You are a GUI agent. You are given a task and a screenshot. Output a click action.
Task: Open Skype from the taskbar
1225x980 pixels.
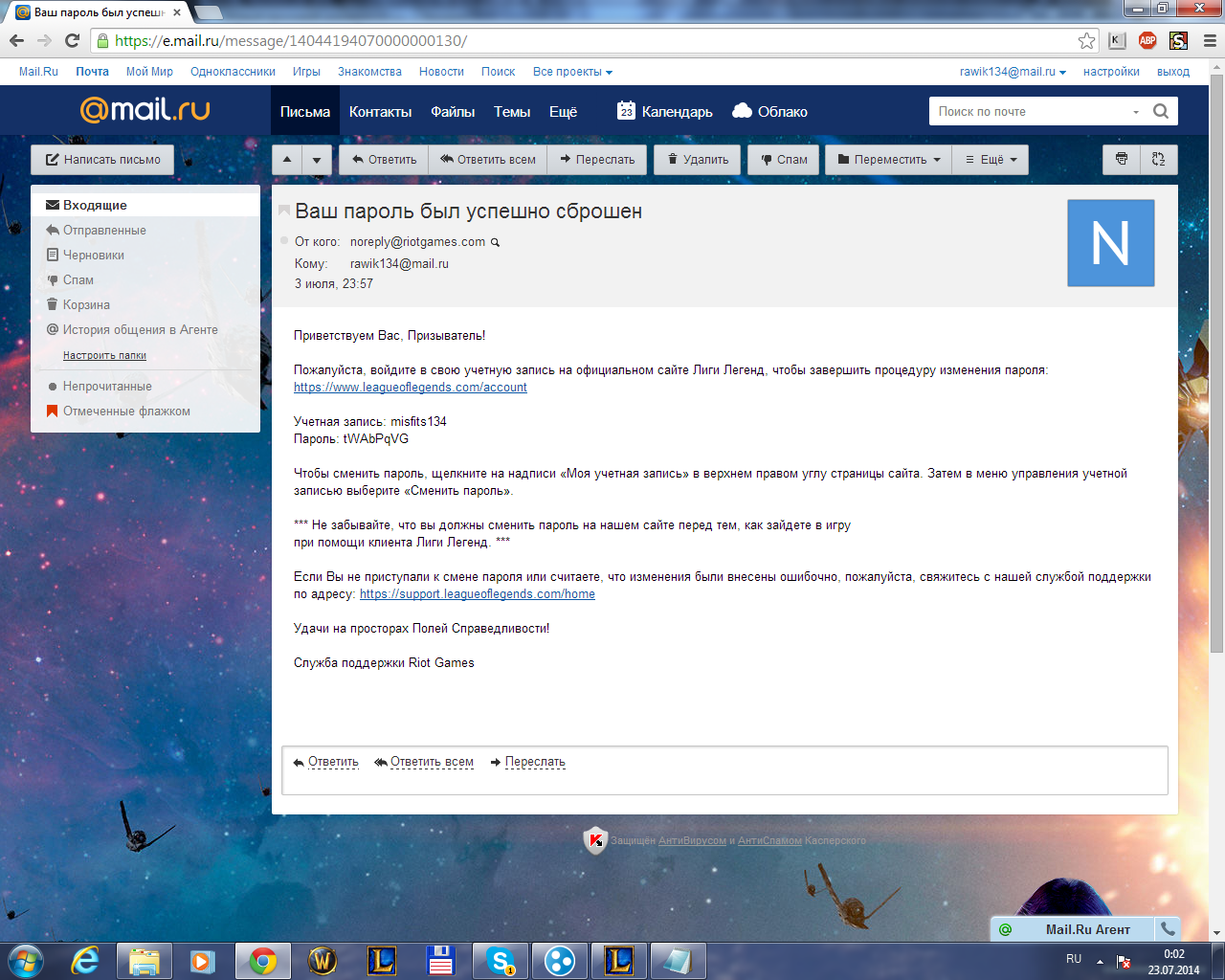(500, 960)
